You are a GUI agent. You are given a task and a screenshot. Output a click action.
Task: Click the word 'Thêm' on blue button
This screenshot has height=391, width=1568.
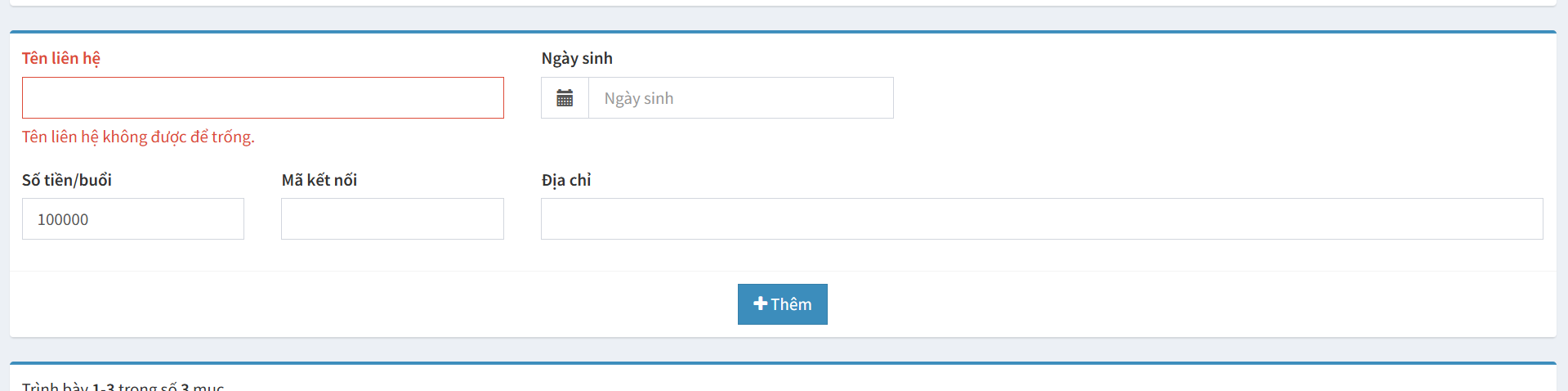tap(791, 304)
